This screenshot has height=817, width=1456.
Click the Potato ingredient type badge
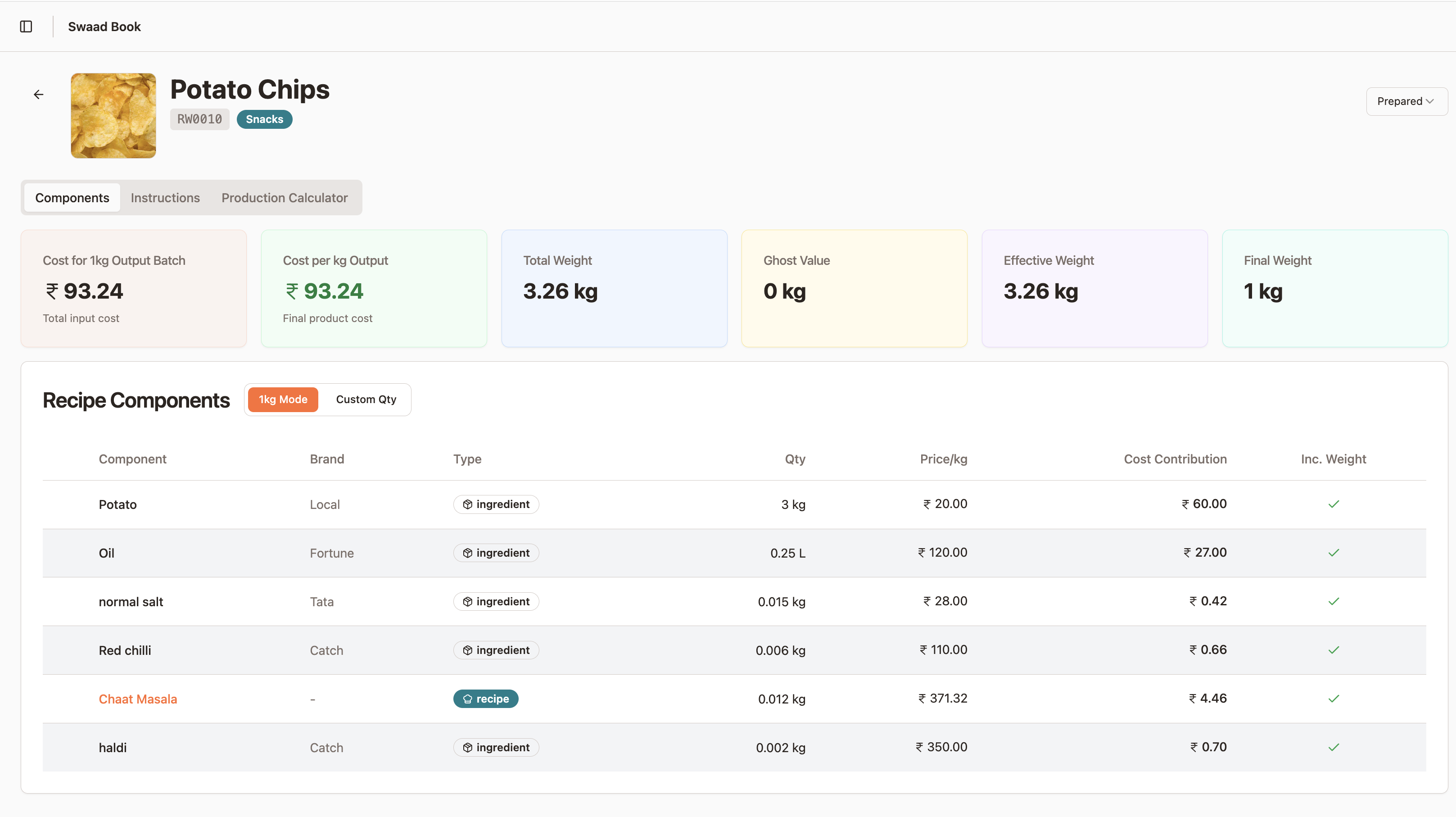pyautogui.click(x=496, y=504)
